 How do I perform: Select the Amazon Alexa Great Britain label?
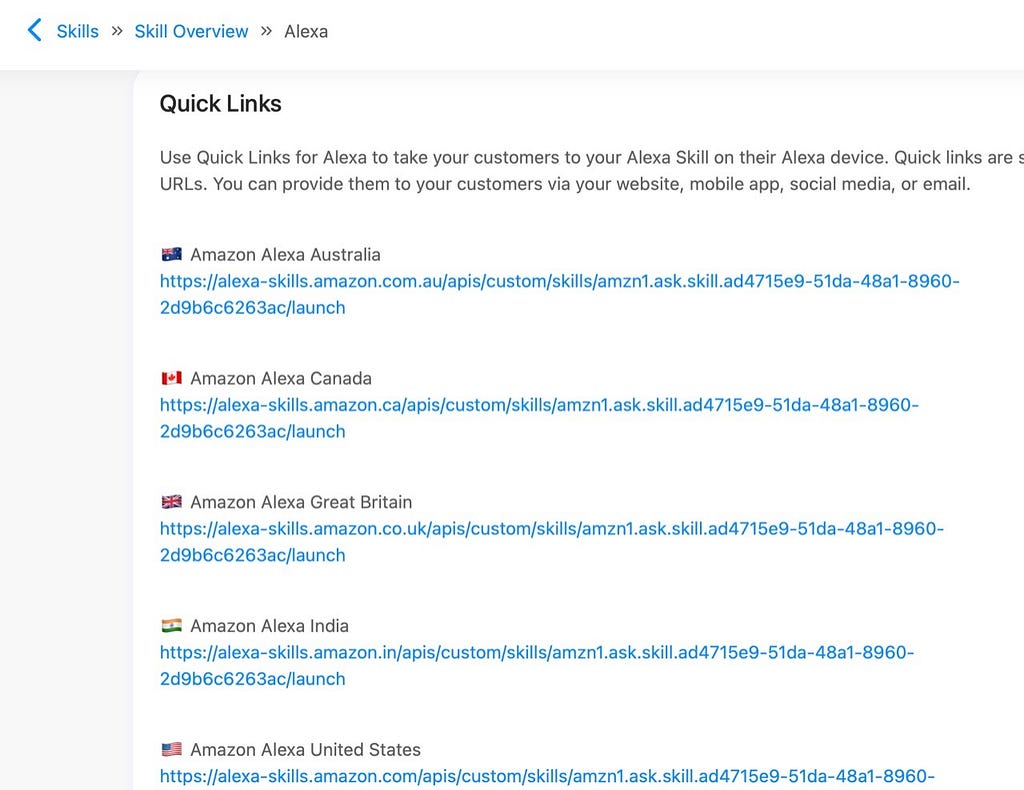tap(301, 502)
